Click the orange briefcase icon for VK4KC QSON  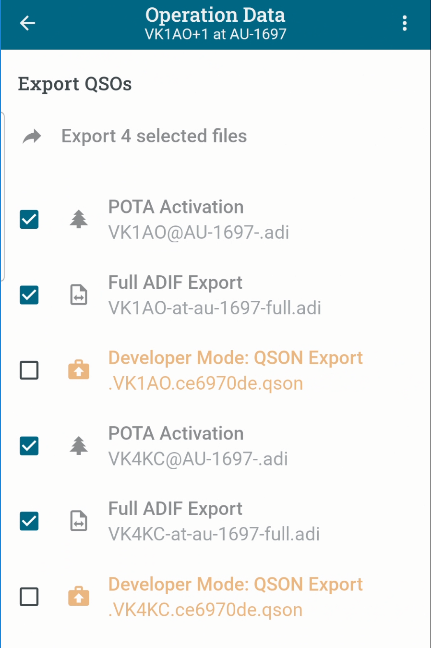(79, 596)
